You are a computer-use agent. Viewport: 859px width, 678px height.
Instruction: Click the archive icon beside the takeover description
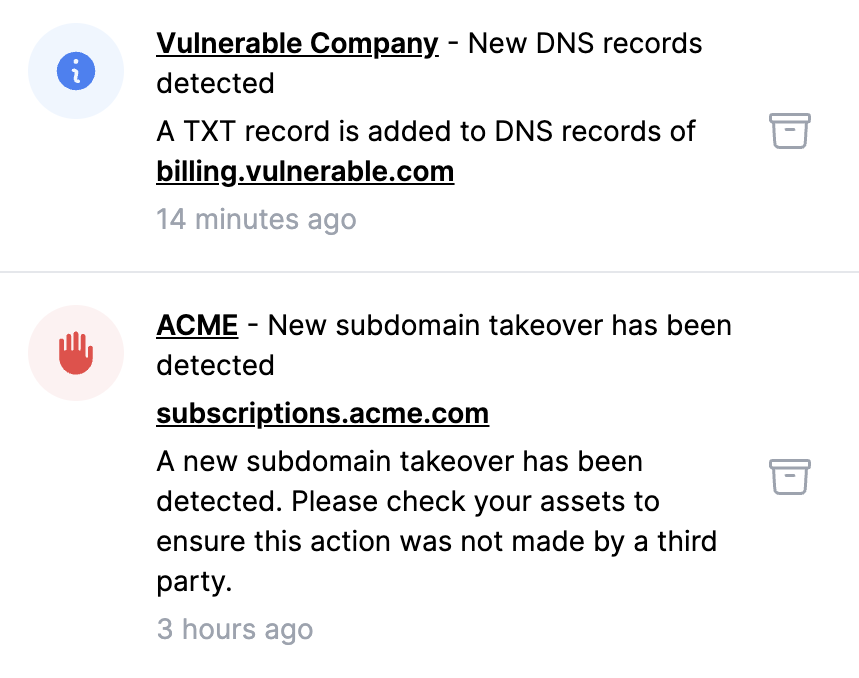click(789, 477)
